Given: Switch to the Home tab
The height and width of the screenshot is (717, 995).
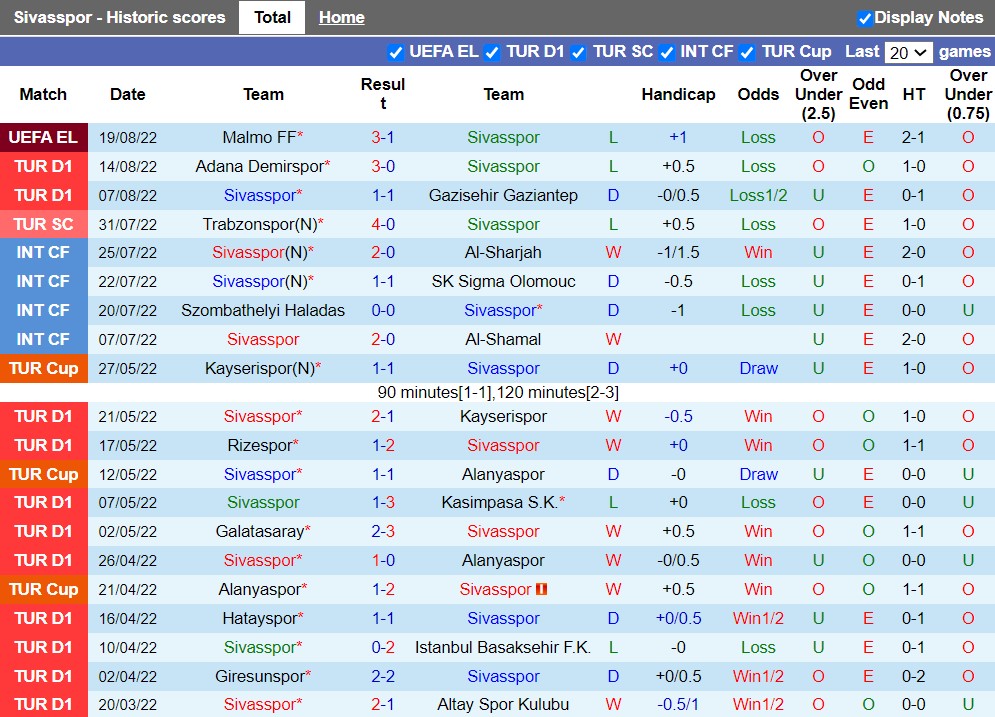Looking at the screenshot, I should click(x=341, y=17).
